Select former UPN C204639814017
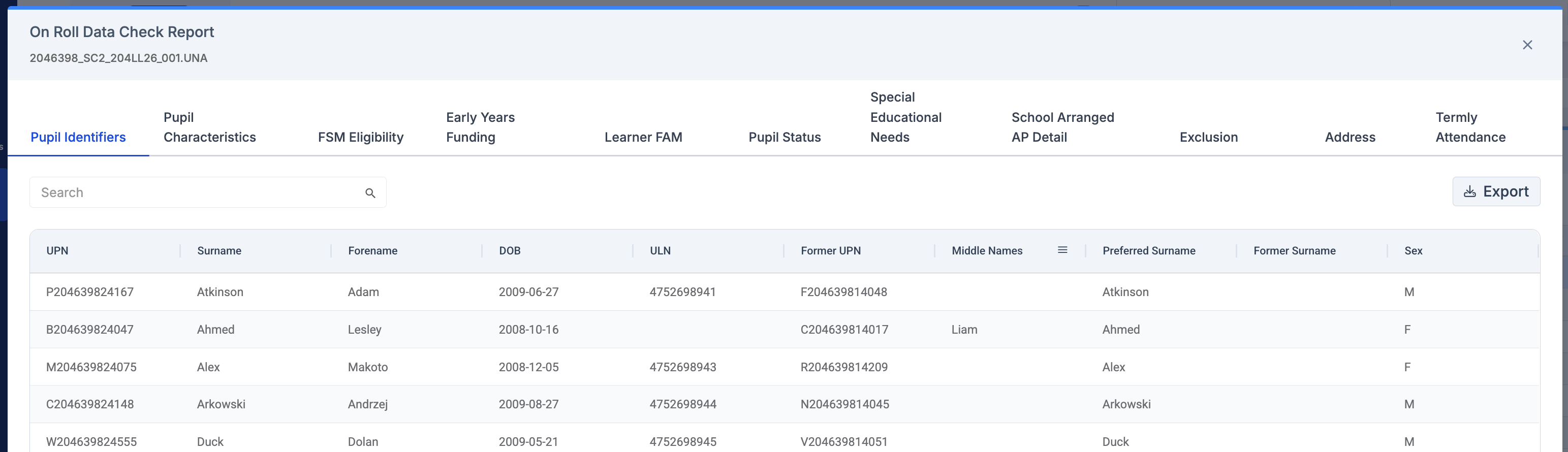1568x452 pixels. click(x=844, y=330)
